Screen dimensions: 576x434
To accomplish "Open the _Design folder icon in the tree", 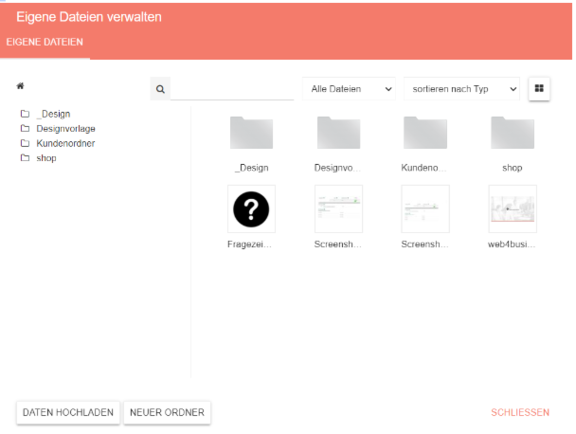I will tap(25, 114).
